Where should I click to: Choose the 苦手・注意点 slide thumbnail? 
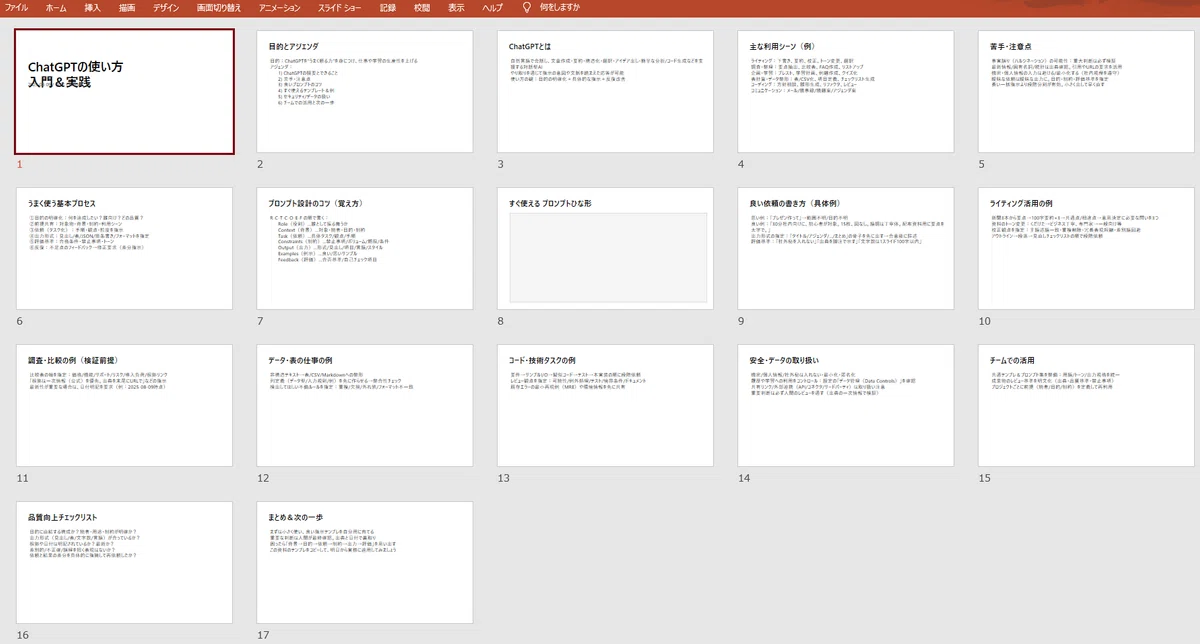(x=1087, y=91)
